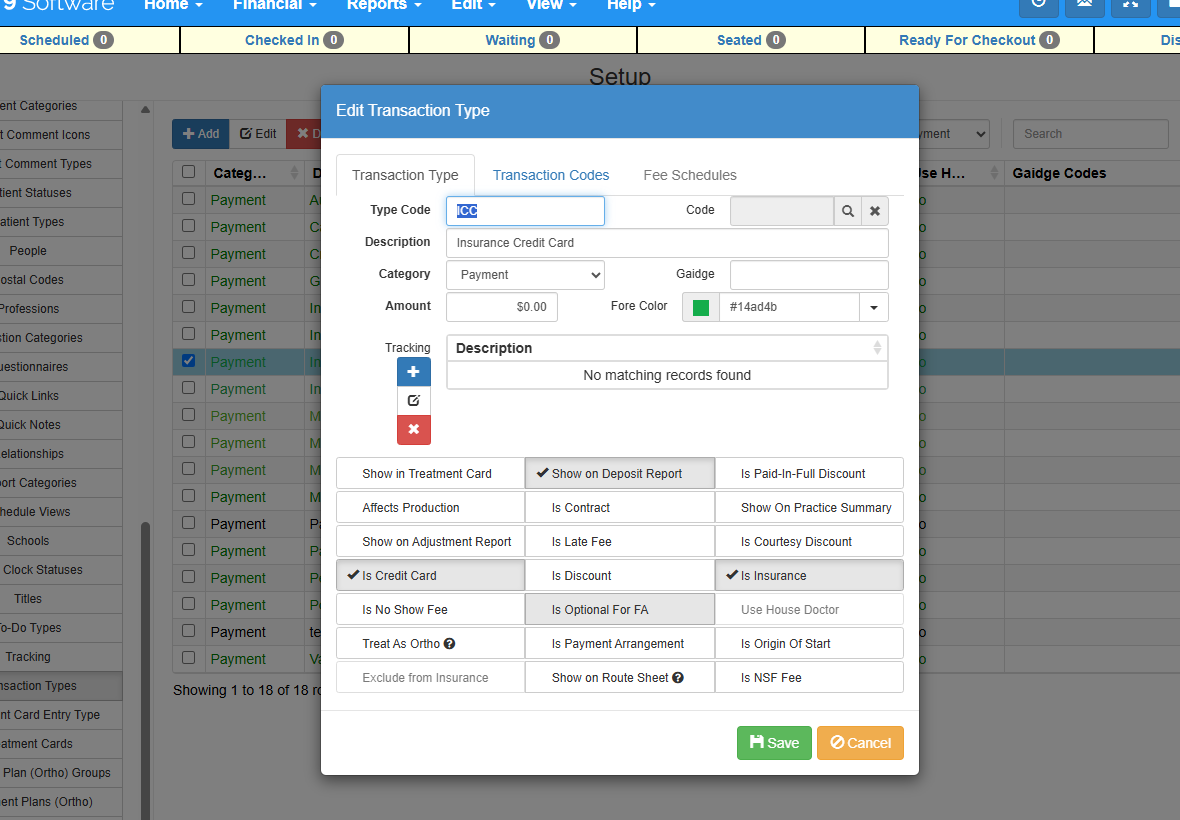Toggle Is Insurance option
Image resolution: width=1180 pixels, height=820 pixels.
point(809,576)
